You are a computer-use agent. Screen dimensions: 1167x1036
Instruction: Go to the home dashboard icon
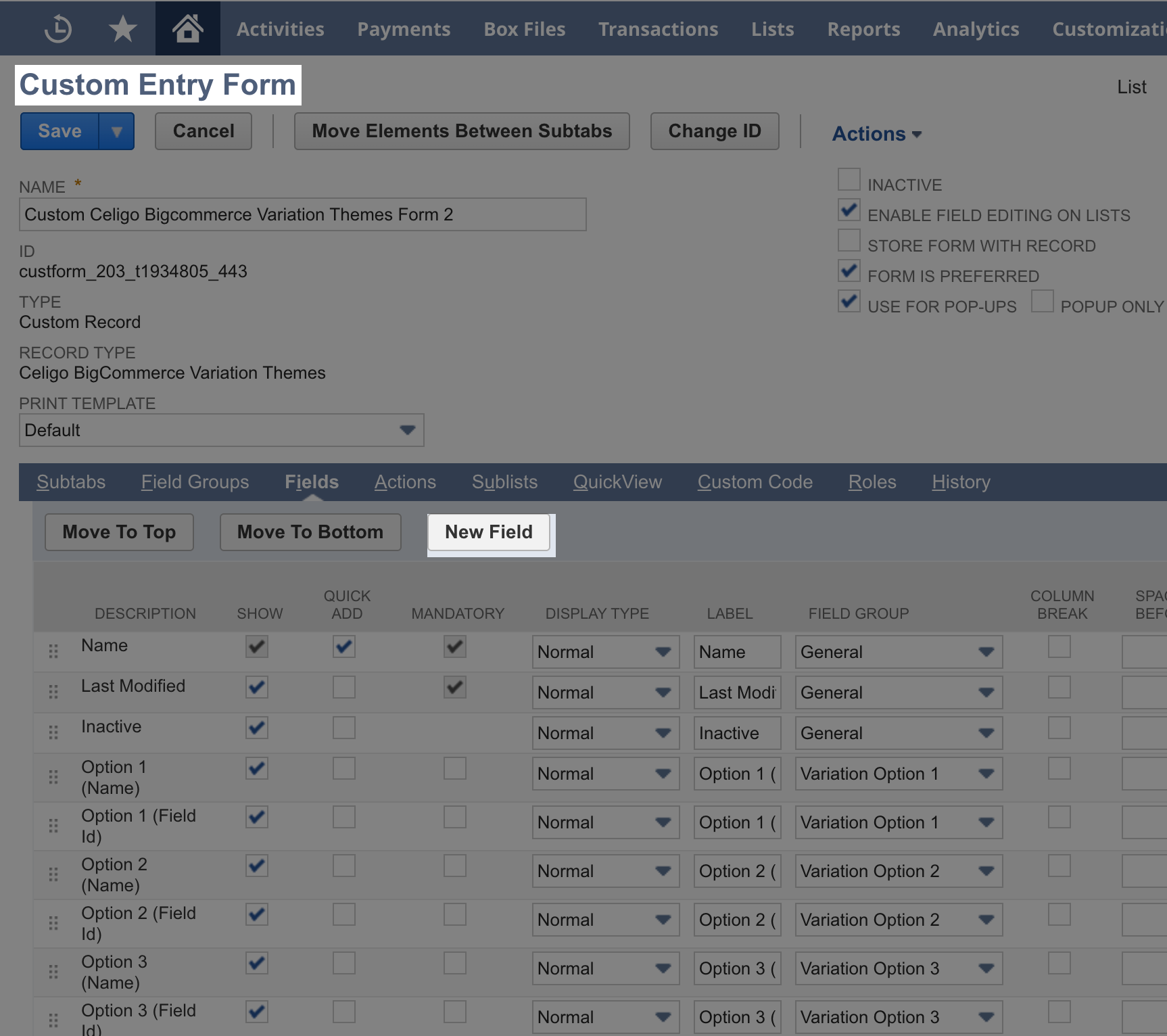tap(187, 28)
